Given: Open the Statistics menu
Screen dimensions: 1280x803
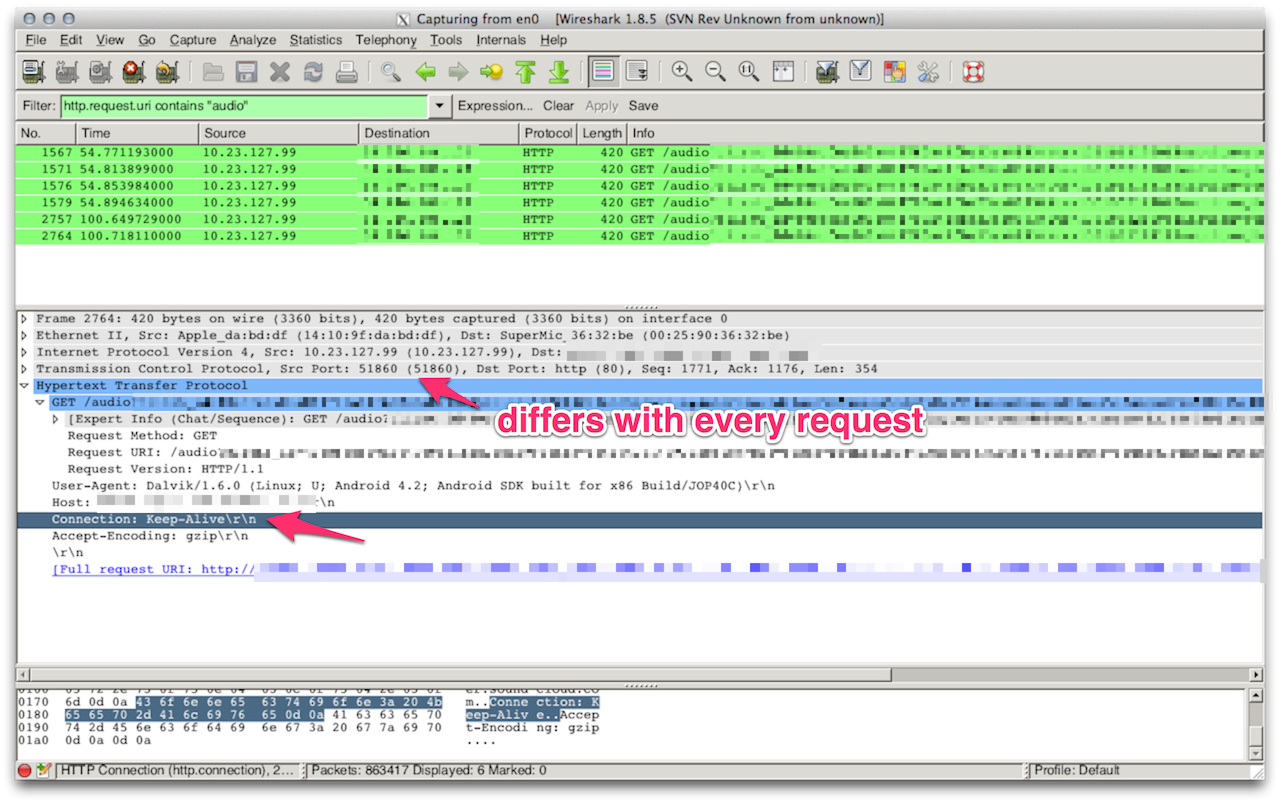Looking at the screenshot, I should [x=315, y=40].
